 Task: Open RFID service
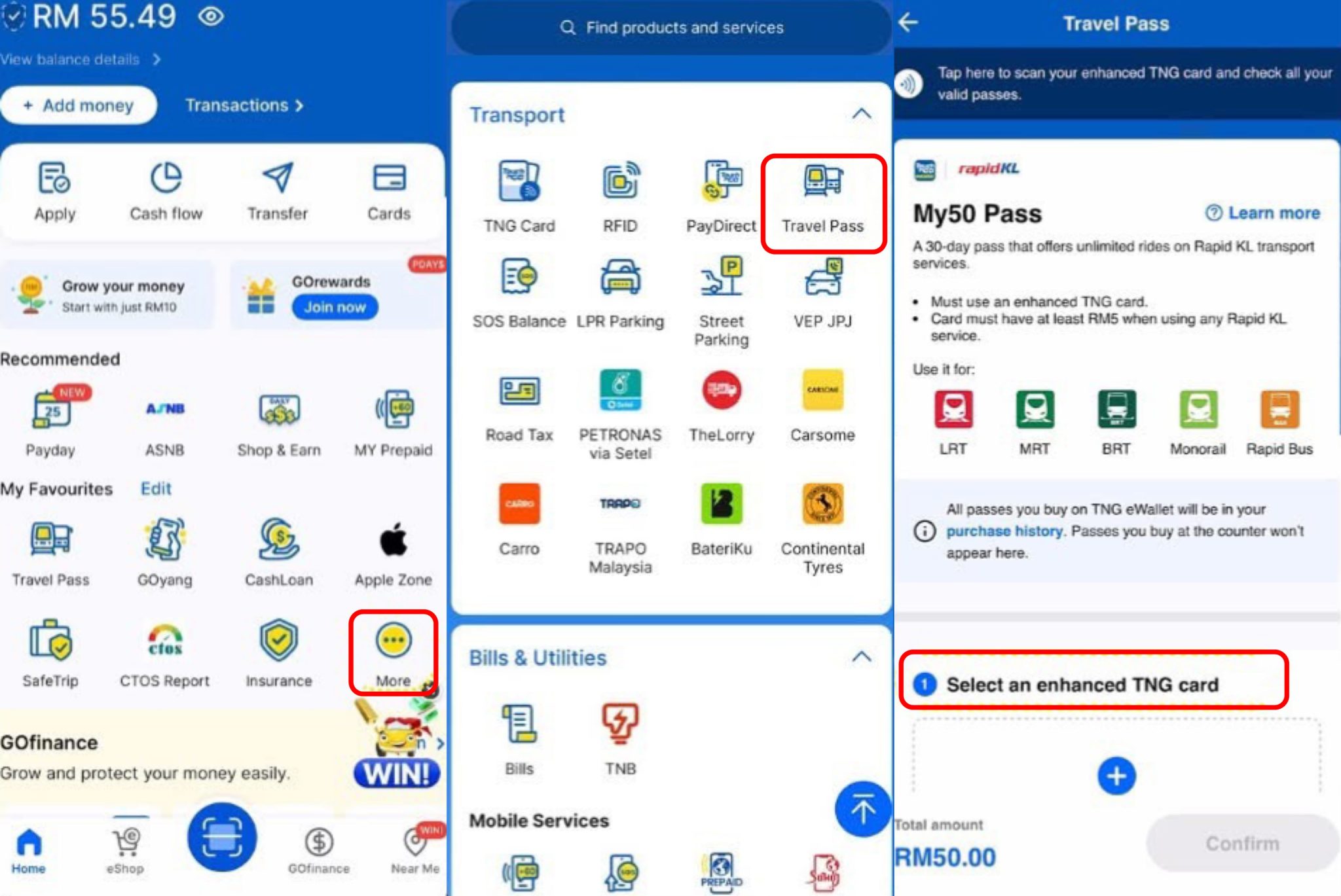pyautogui.click(x=620, y=197)
